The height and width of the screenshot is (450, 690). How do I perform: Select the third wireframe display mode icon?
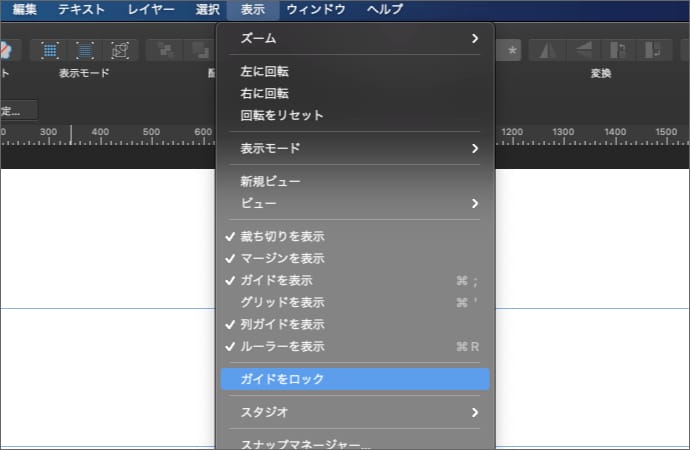120,49
